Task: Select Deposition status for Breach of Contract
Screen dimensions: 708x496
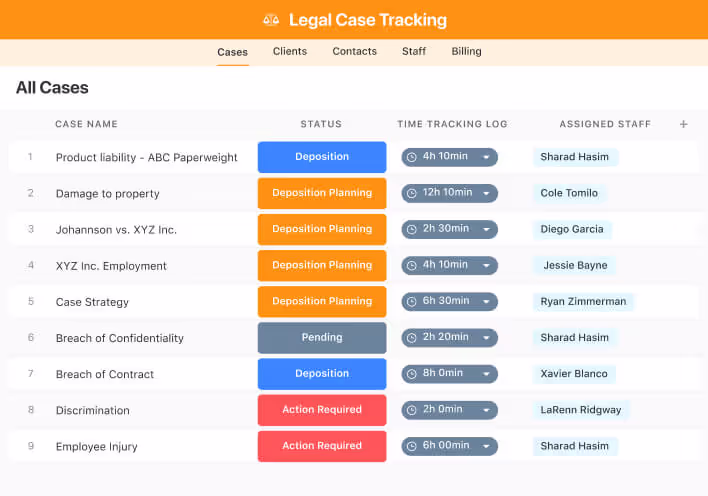Action: click(322, 374)
